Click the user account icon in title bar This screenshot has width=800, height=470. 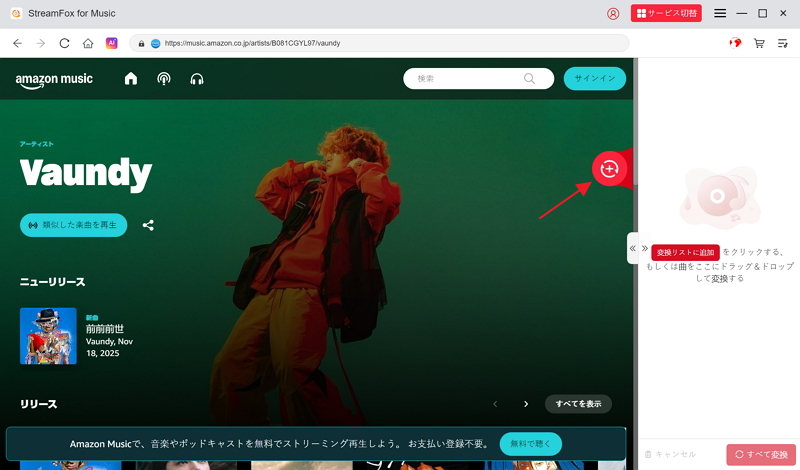613,14
